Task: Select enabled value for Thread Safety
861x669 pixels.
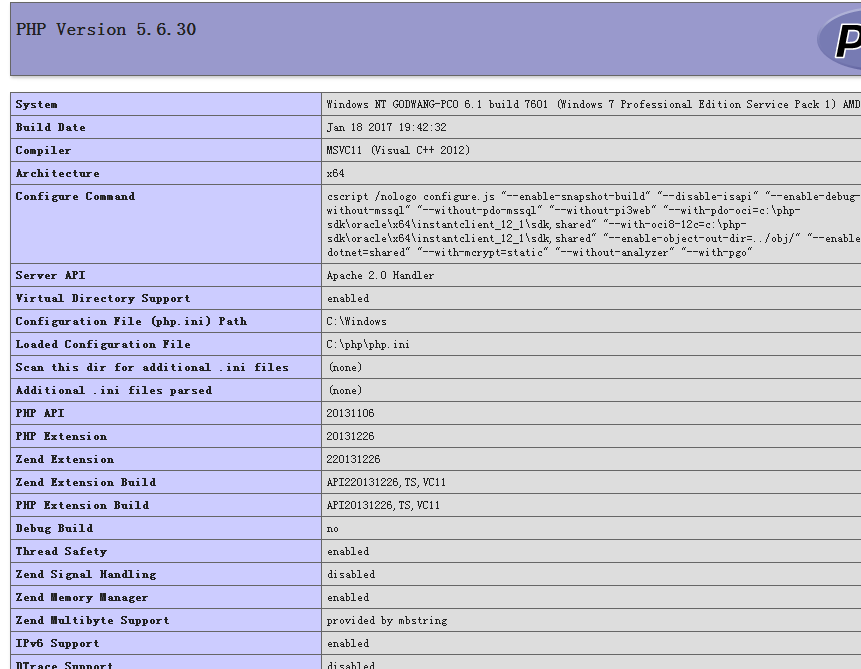Action: 348,552
